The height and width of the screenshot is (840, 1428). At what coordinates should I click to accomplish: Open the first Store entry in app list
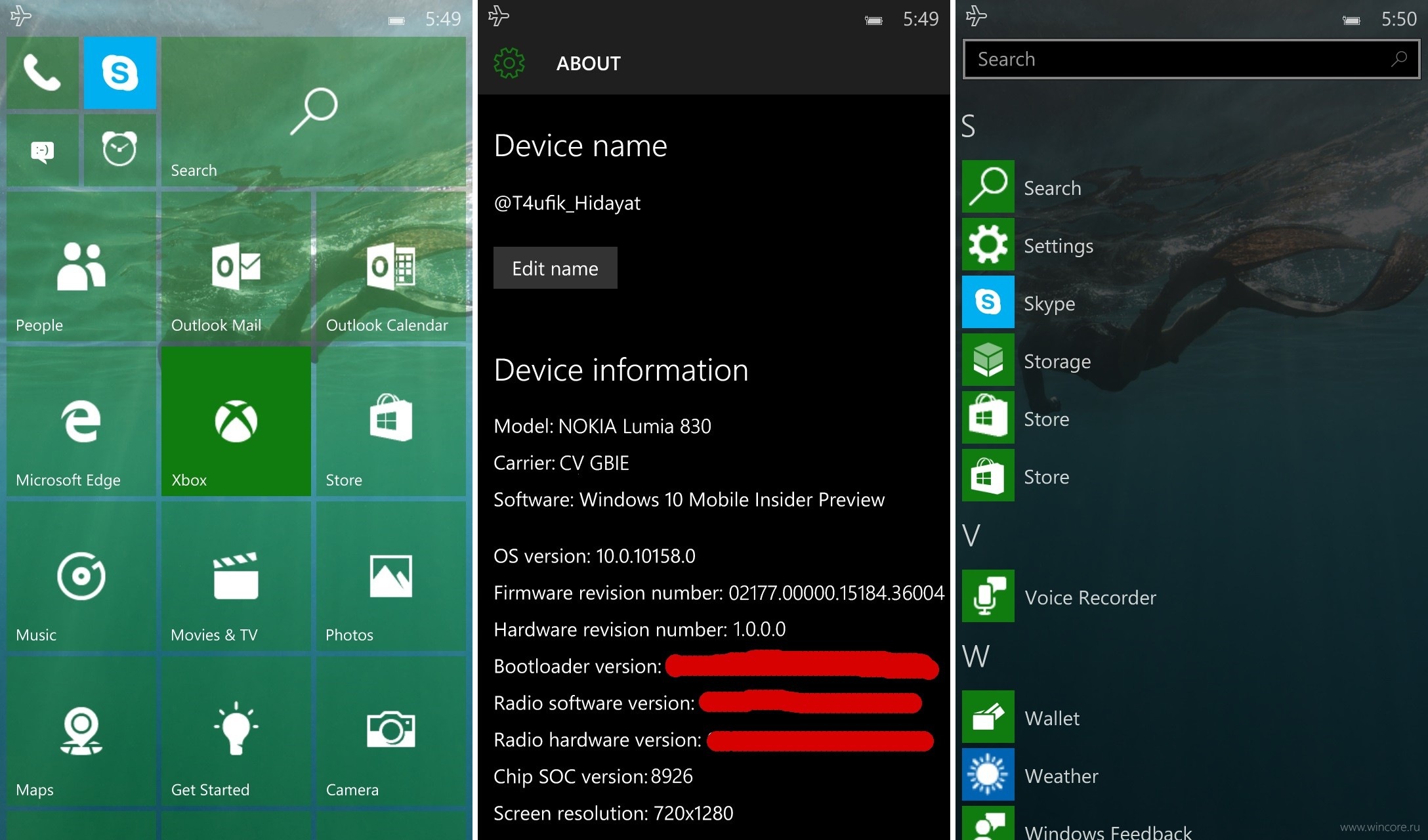click(x=1191, y=418)
